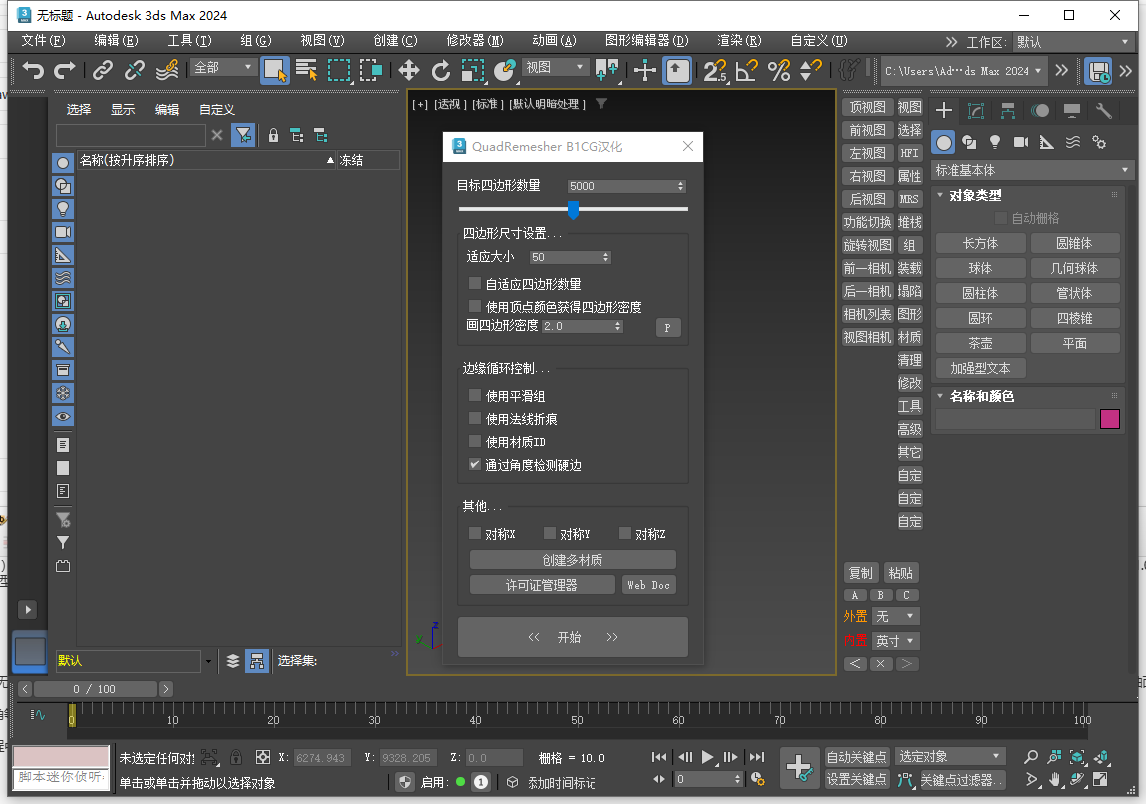This screenshot has width=1146, height=804.
Task: Open the 文件(F) menu
Action: [43, 41]
